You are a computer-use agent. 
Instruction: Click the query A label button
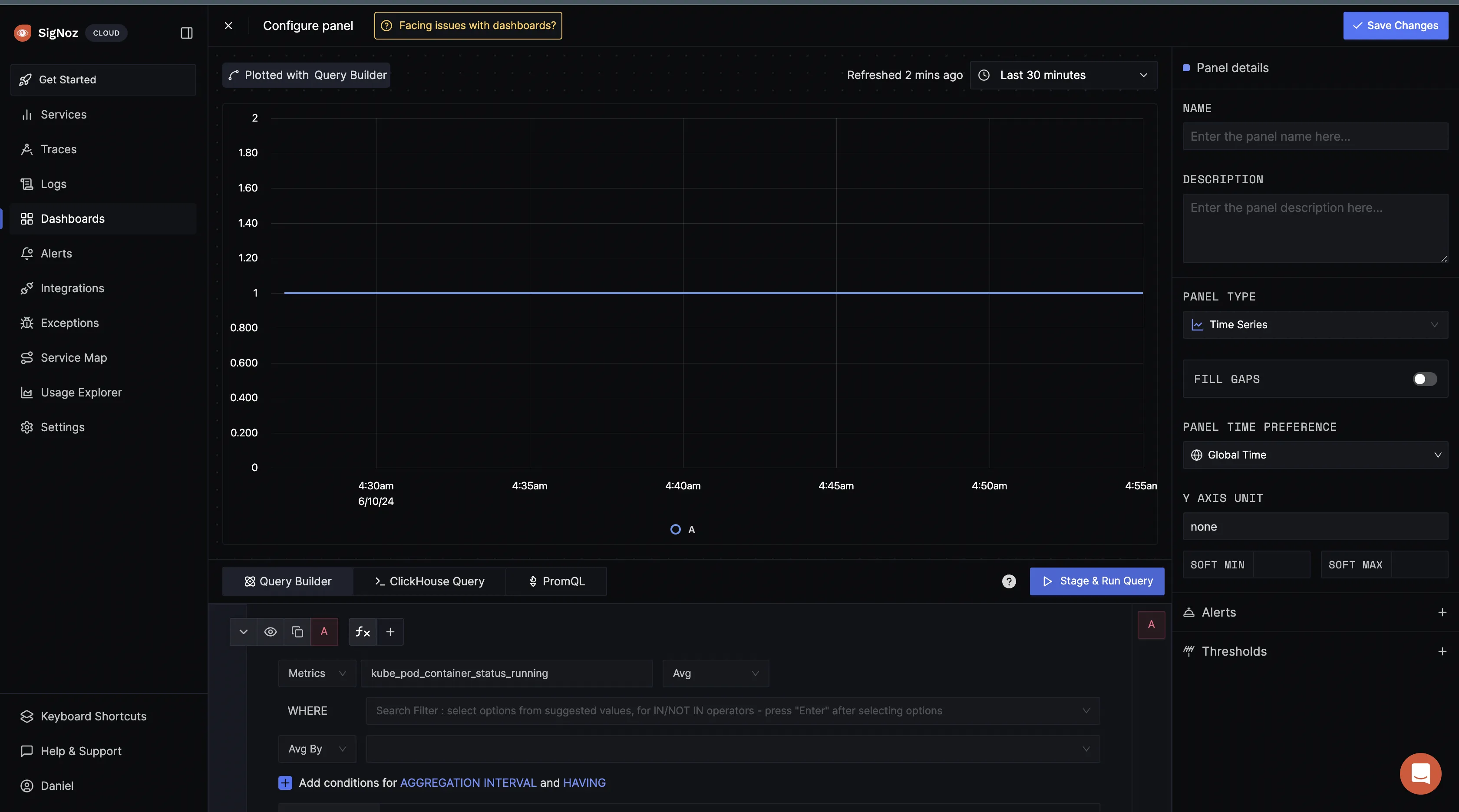click(324, 632)
